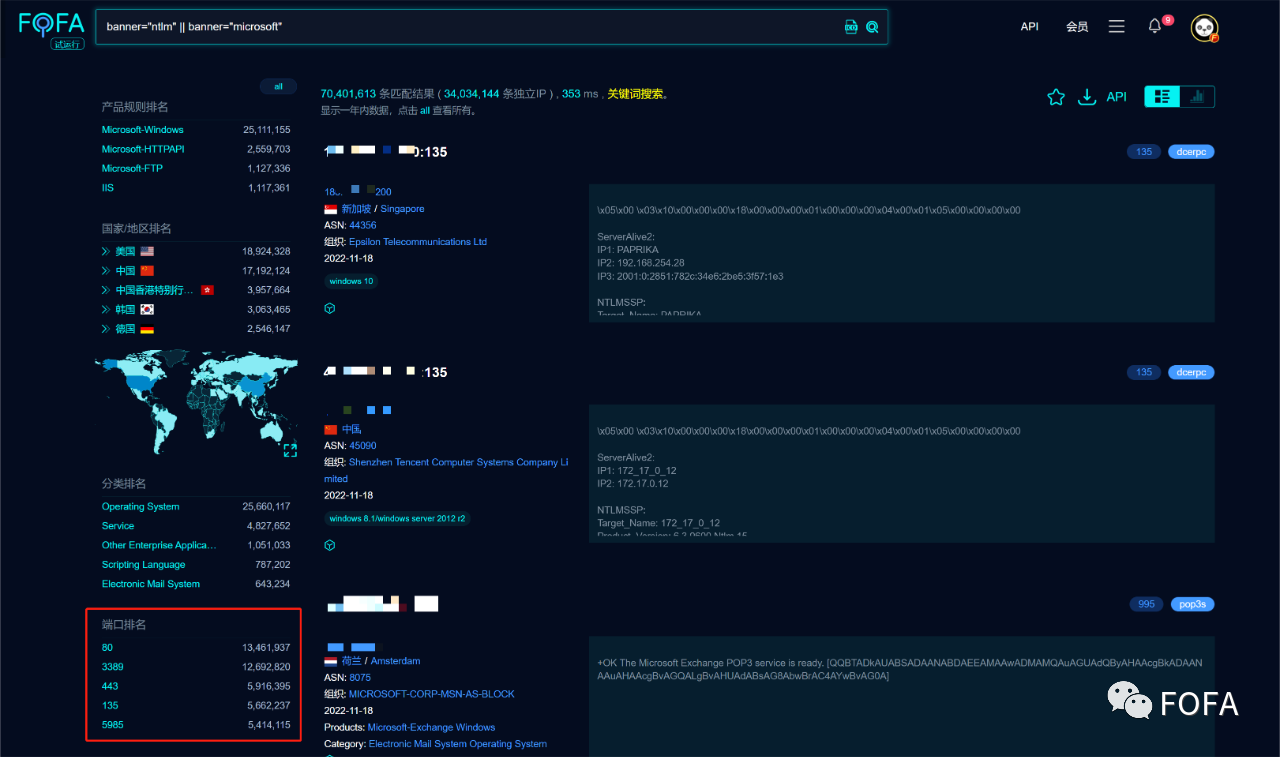Open API in the top navigation
Screen dimensions: 1280x757
click(1030, 27)
